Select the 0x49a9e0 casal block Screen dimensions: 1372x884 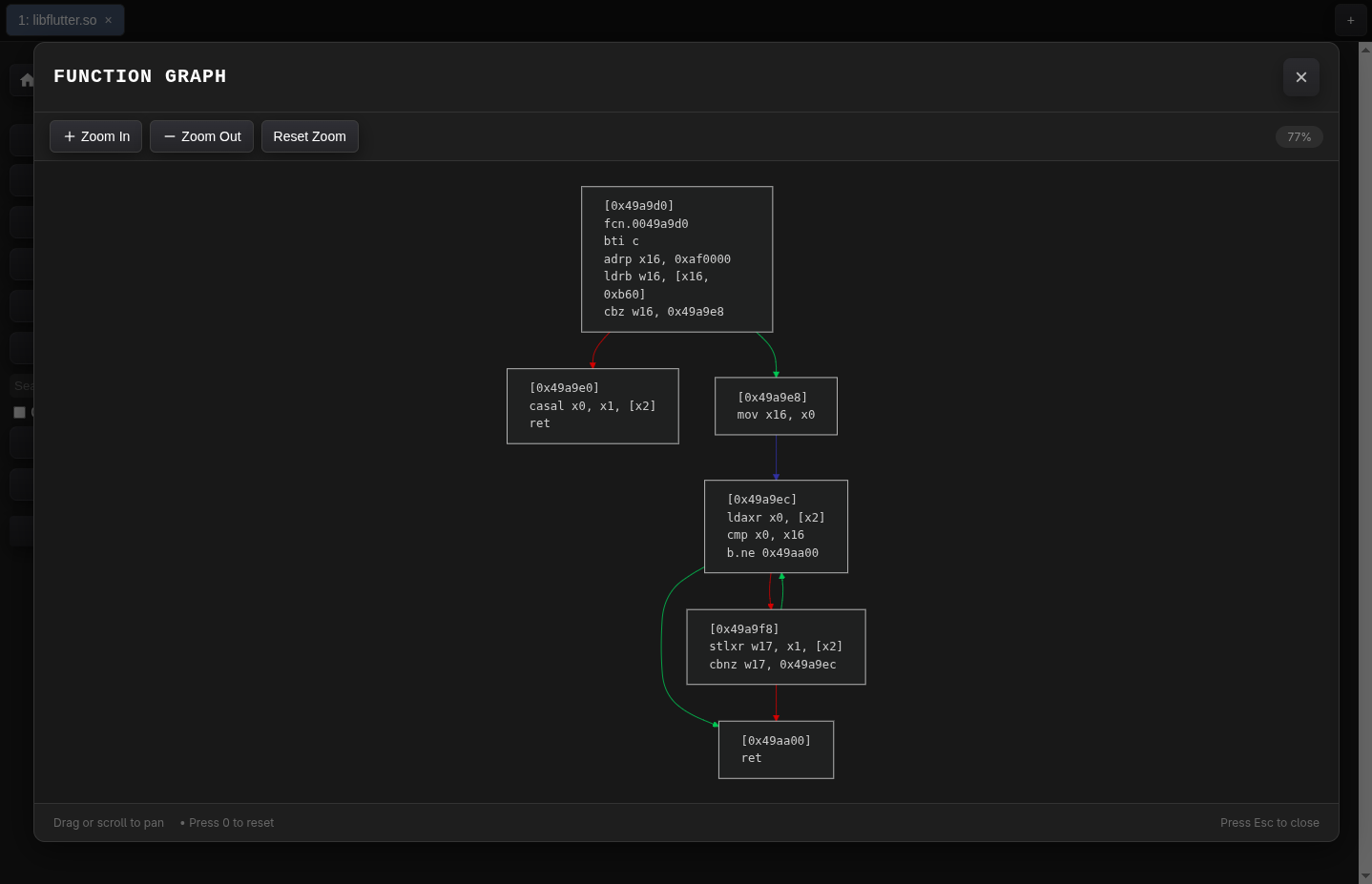tap(592, 406)
